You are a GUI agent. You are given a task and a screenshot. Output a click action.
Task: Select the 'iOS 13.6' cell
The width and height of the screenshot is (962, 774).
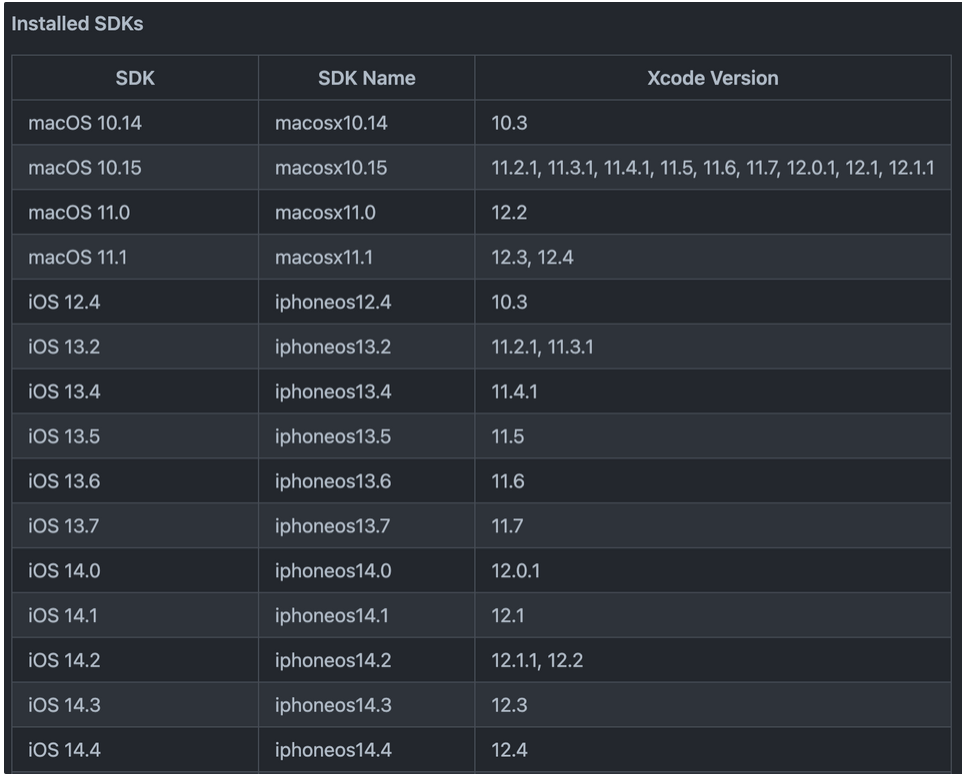135,481
